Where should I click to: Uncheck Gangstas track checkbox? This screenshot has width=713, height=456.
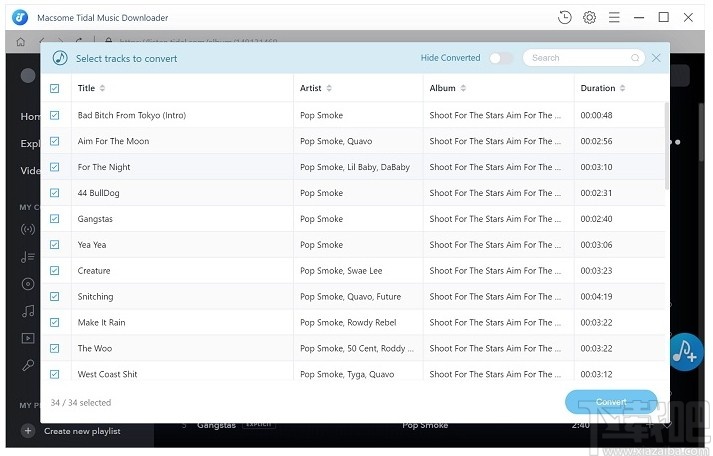point(55,219)
